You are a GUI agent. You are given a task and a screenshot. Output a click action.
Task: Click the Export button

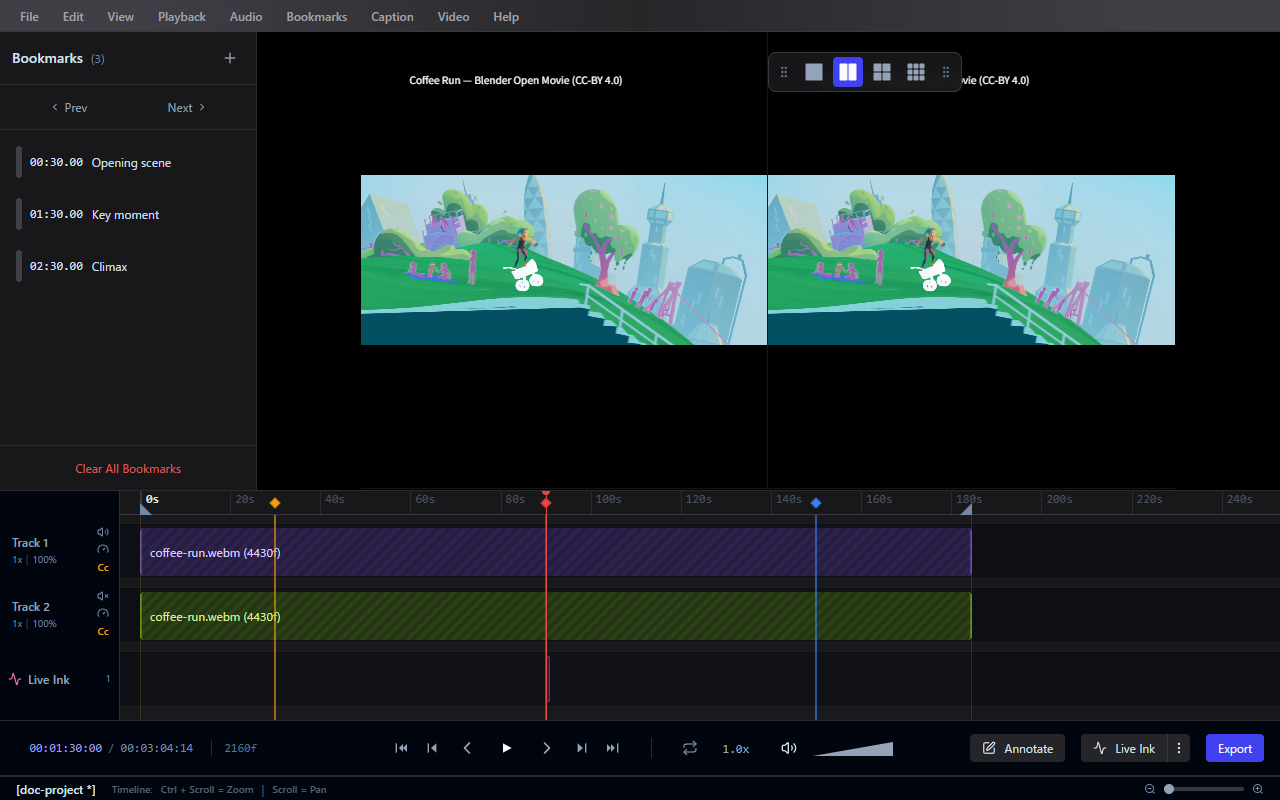pos(1234,748)
